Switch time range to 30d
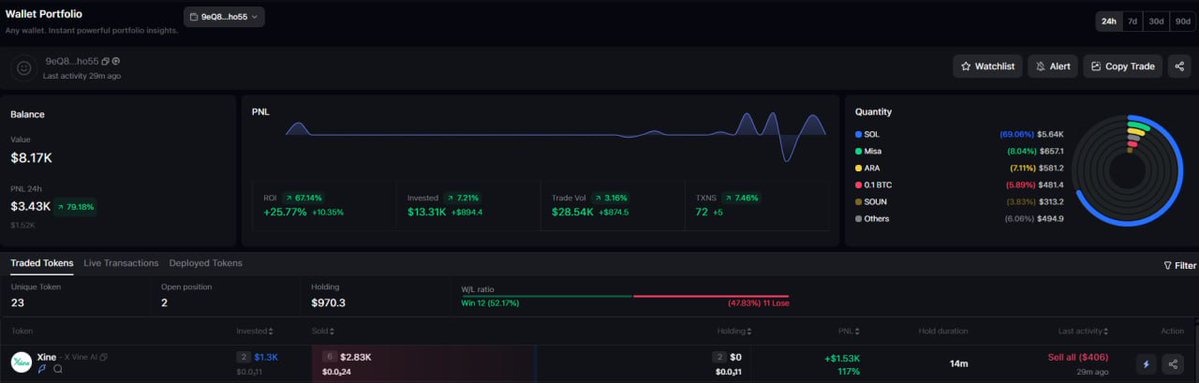 pyautogui.click(x=1155, y=21)
